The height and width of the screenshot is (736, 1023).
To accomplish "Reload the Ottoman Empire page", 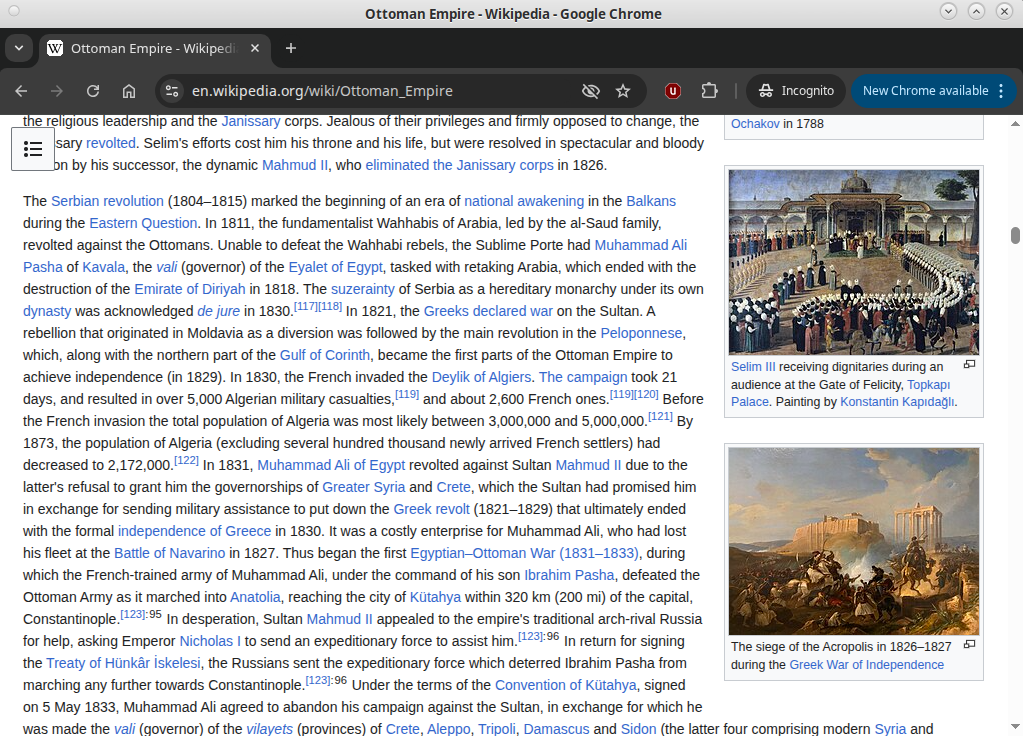I will tap(93, 91).
